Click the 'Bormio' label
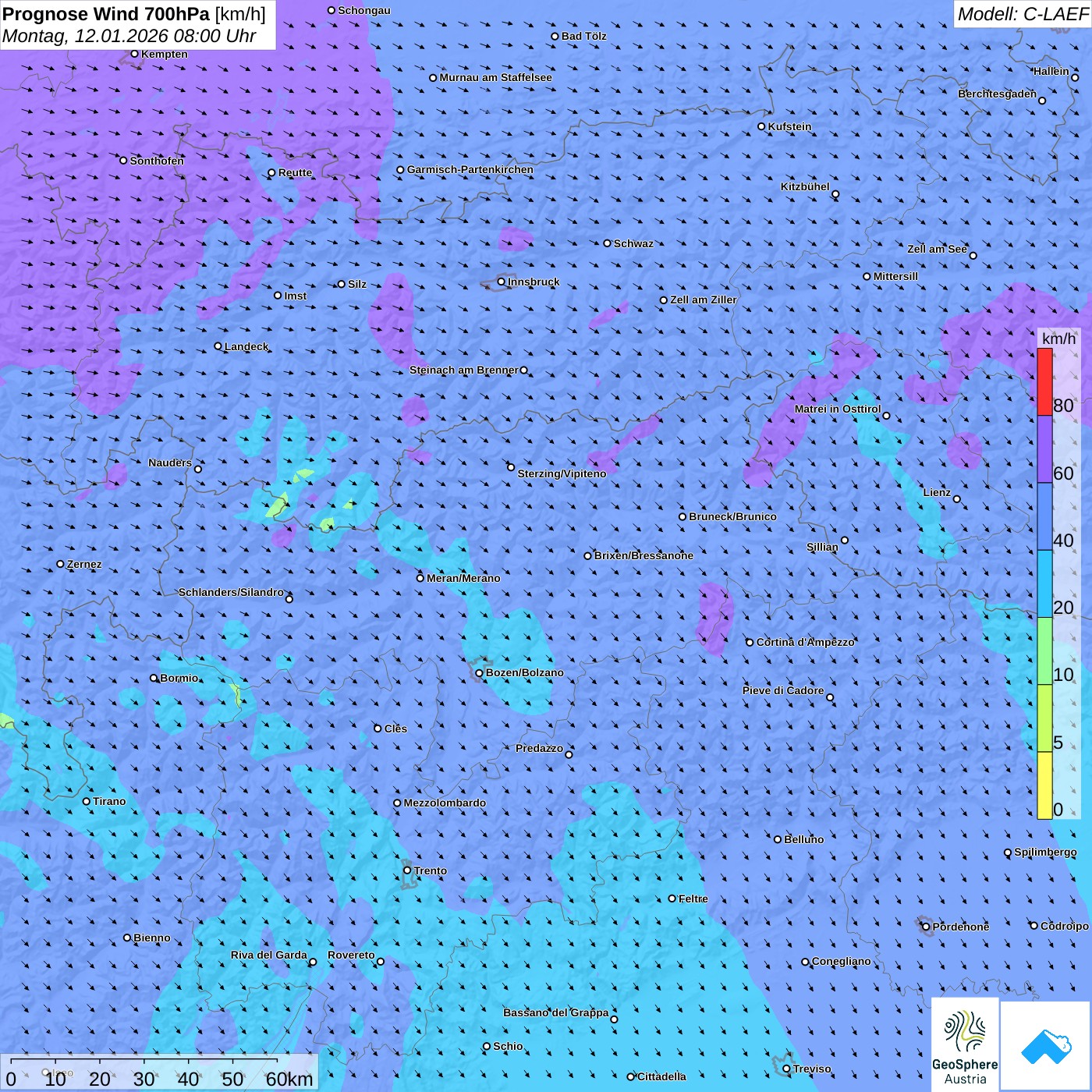1092x1092 pixels. (179, 678)
